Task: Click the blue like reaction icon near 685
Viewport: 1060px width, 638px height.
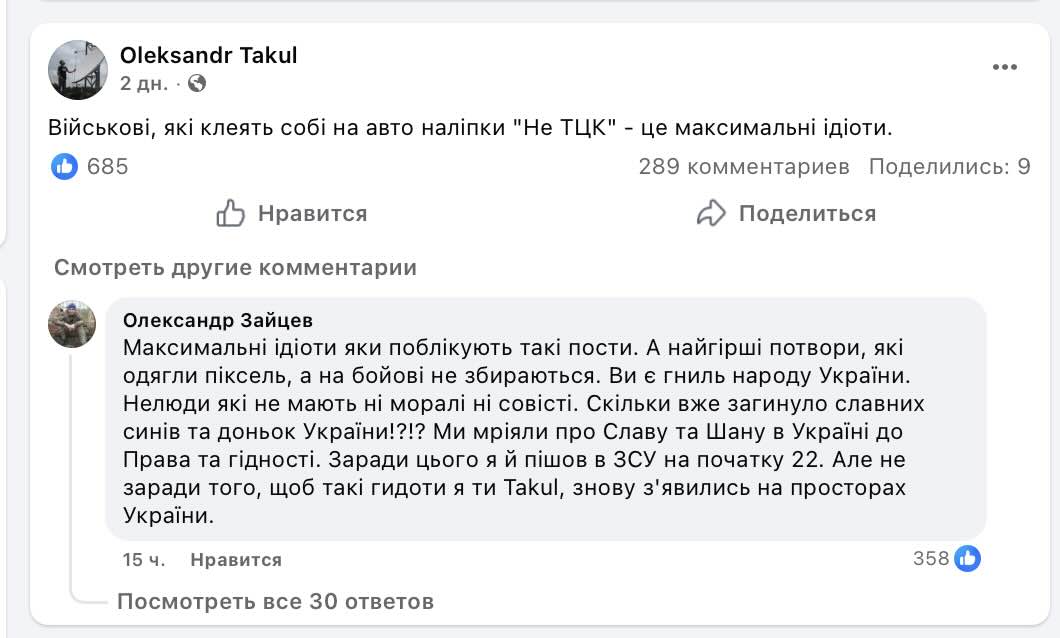Action: tap(65, 167)
